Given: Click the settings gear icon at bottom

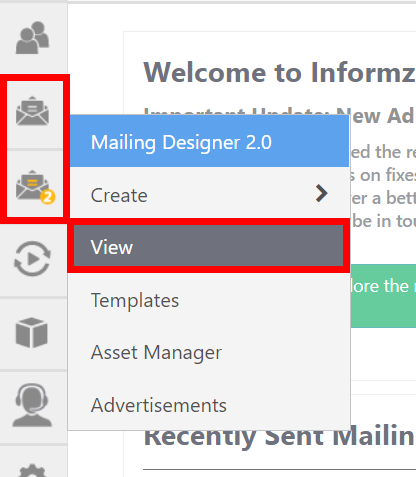Looking at the screenshot, I should (x=32, y=470).
